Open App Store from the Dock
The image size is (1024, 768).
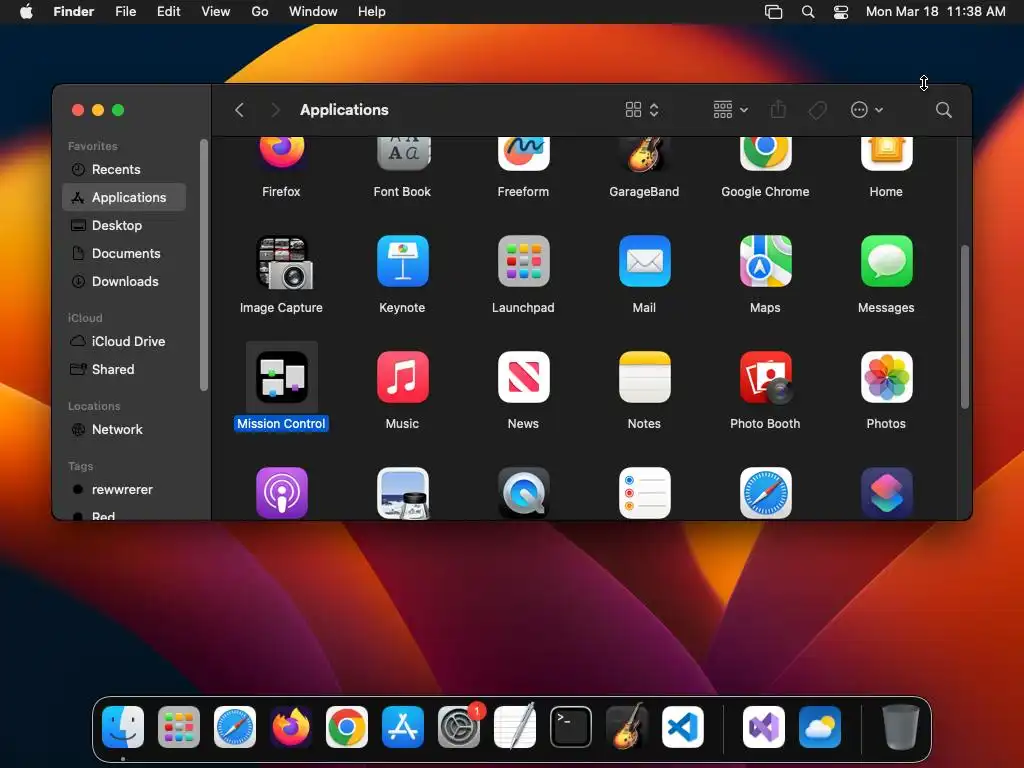point(403,727)
